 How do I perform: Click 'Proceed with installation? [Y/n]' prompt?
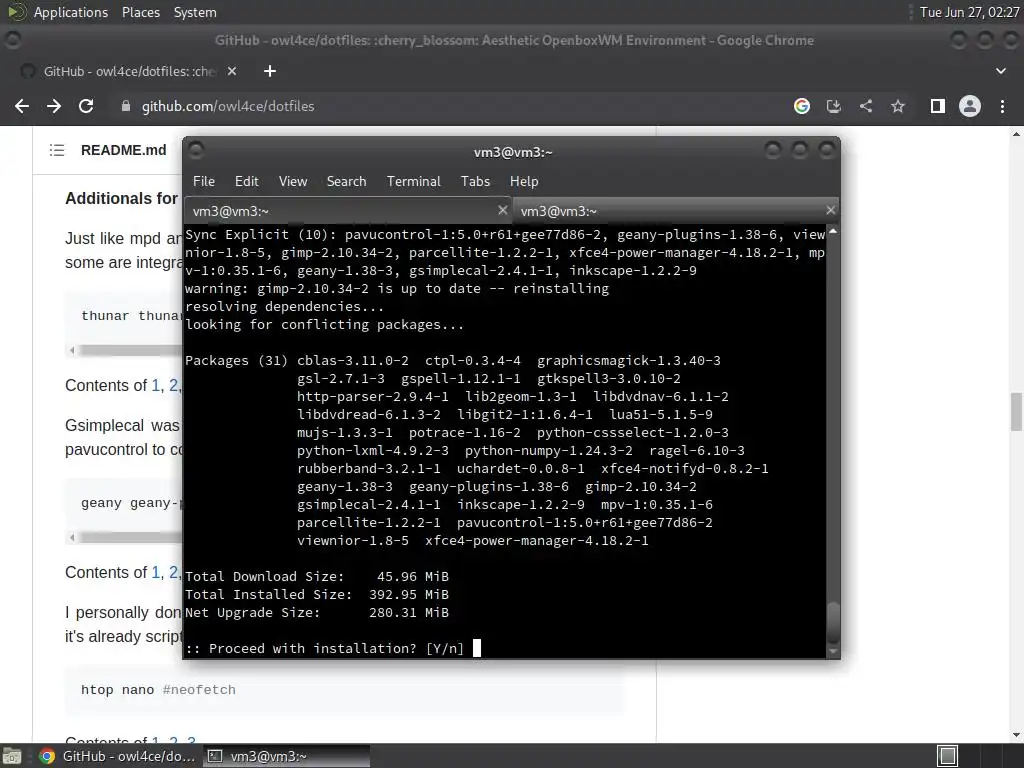click(325, 648)
